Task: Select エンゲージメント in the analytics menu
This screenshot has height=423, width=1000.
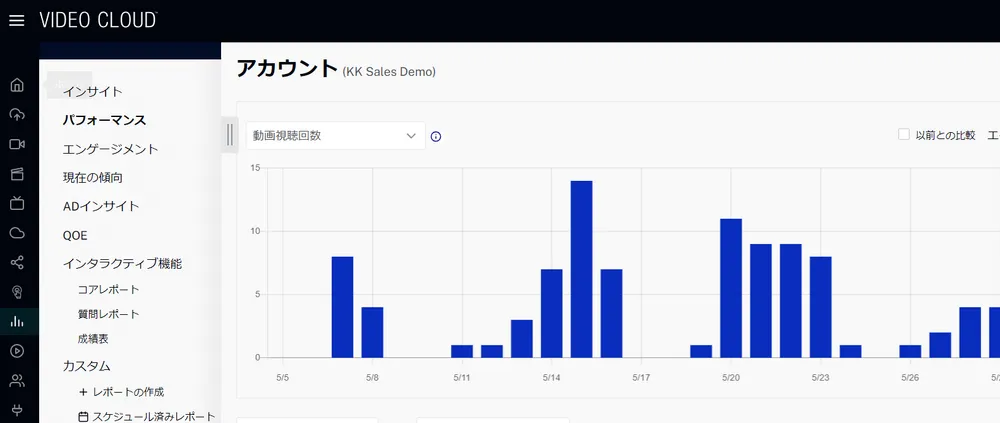Action: pyautogui.click(x=110, y=149)
